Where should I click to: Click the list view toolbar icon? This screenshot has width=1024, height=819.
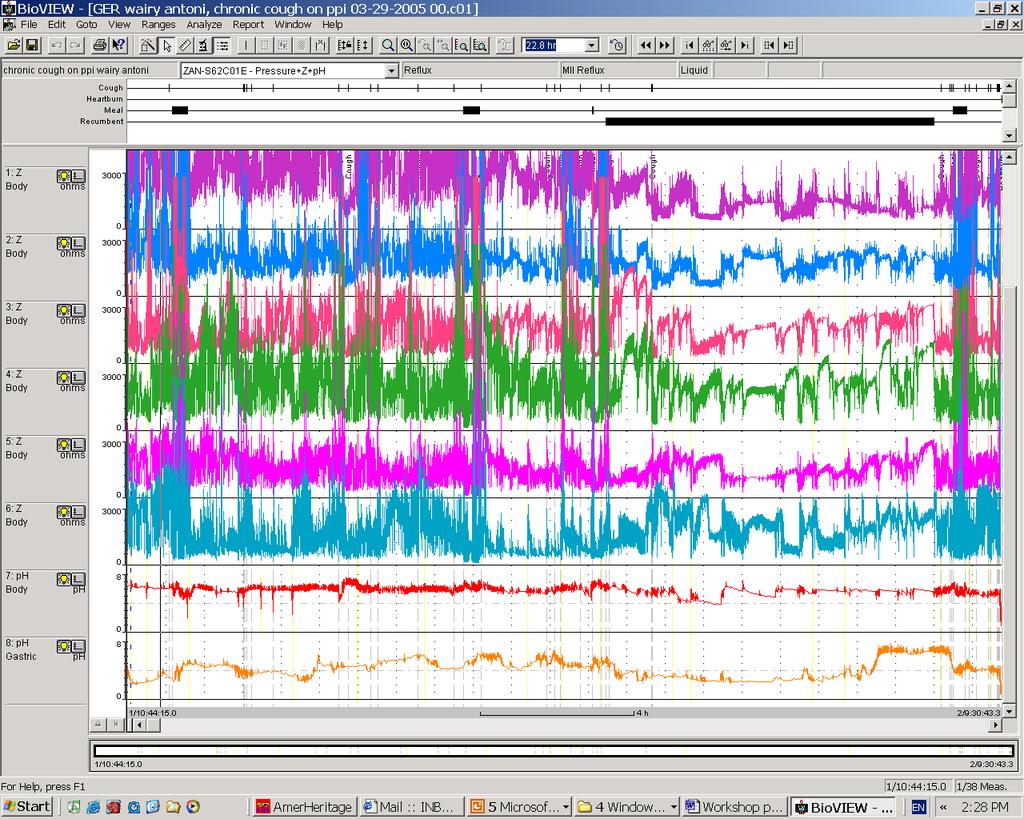pos(222,45)
